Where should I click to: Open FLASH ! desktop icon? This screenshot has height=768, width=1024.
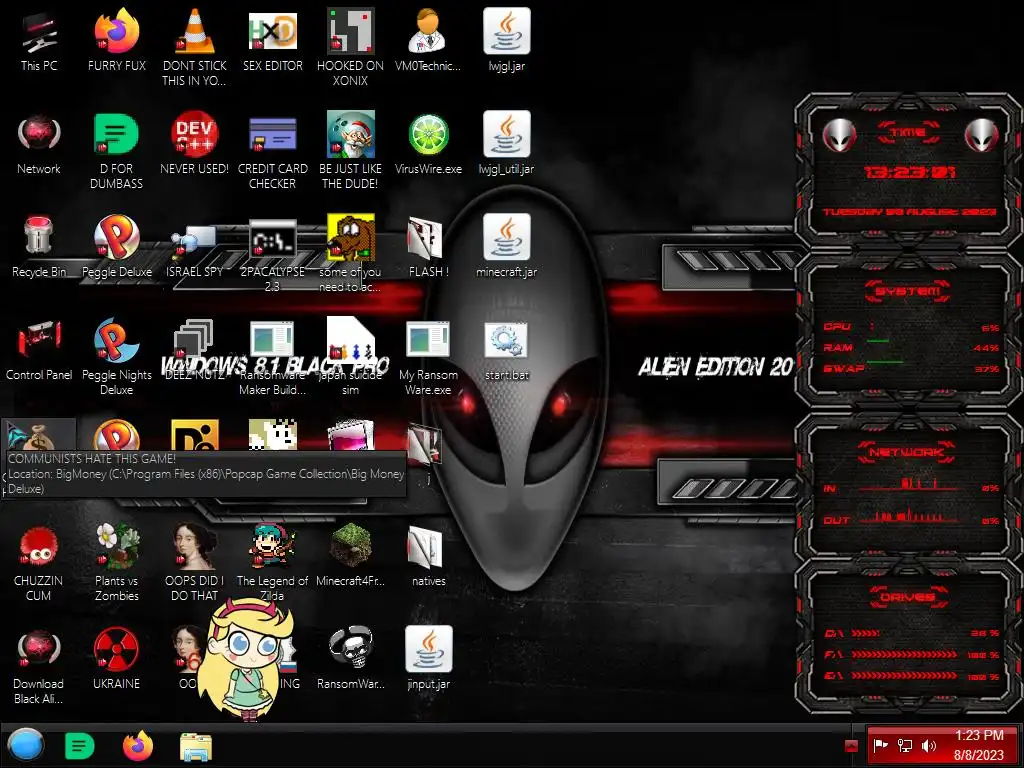[x=424, y=238]
